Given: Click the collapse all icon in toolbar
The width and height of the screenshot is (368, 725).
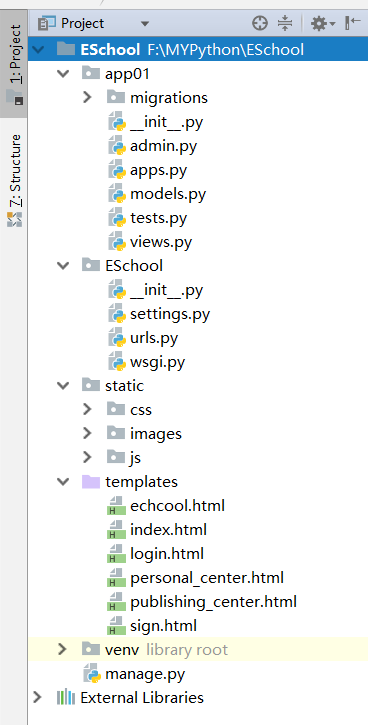Looking at the screenshot, I should [285, 23].
